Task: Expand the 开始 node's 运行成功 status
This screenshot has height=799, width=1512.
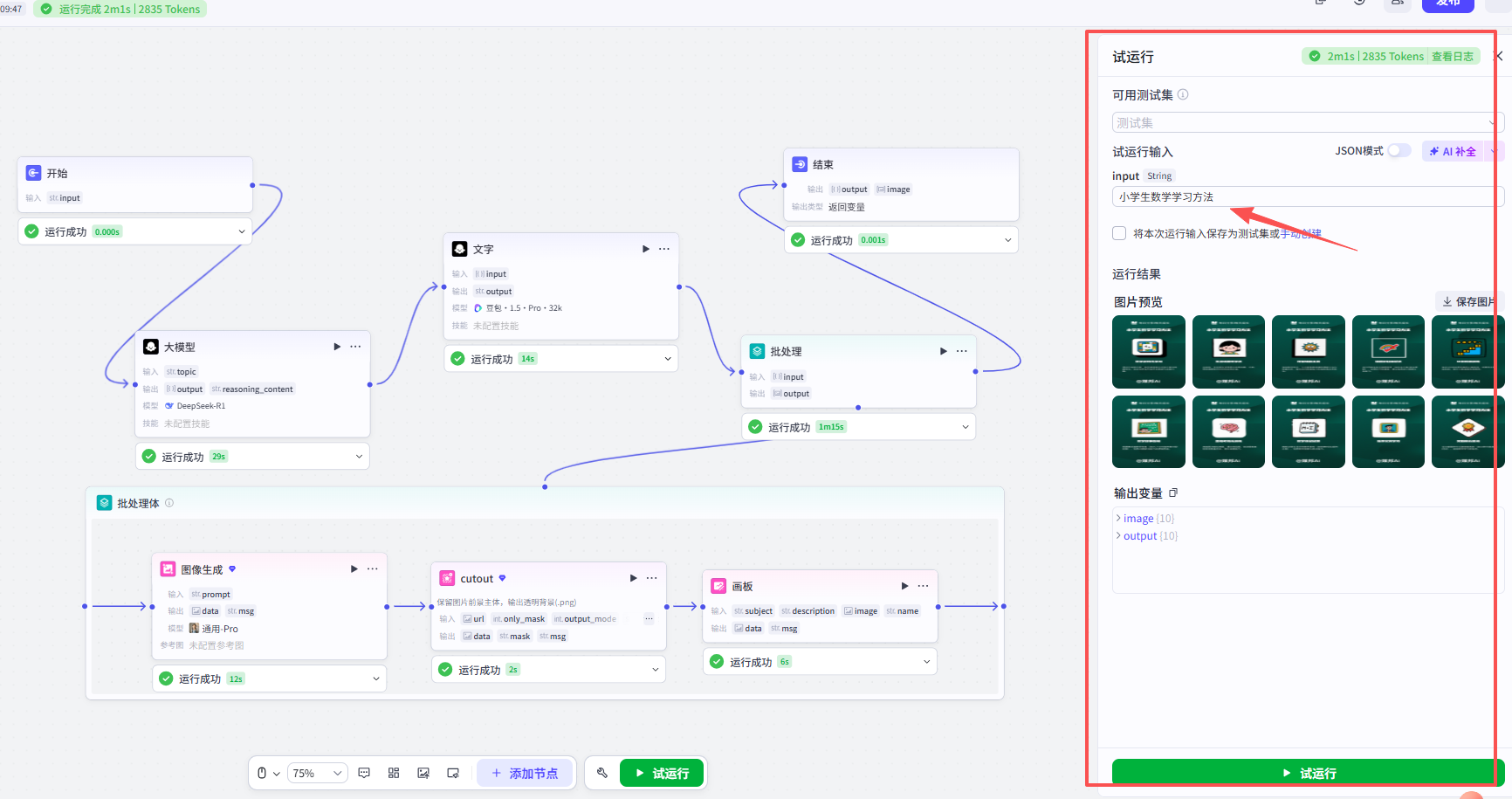Action: (x=241, y=231)
